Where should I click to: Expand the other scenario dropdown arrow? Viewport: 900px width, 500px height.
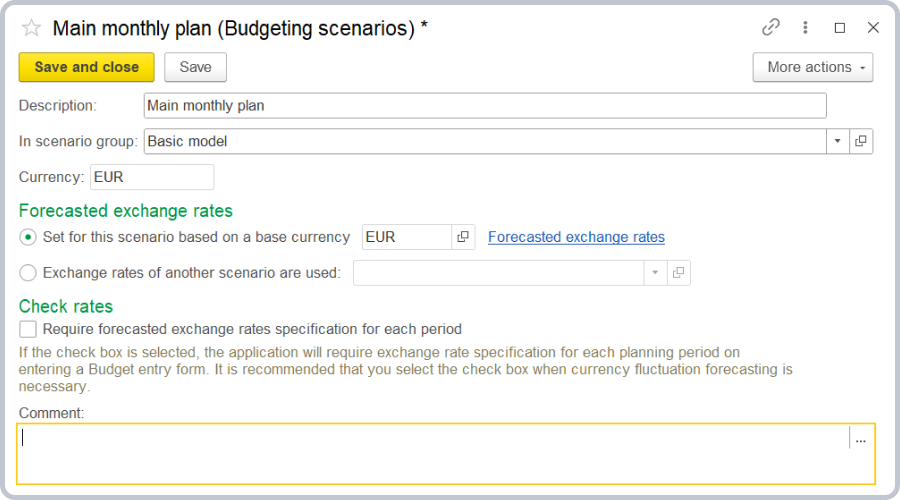click(655, 273)
